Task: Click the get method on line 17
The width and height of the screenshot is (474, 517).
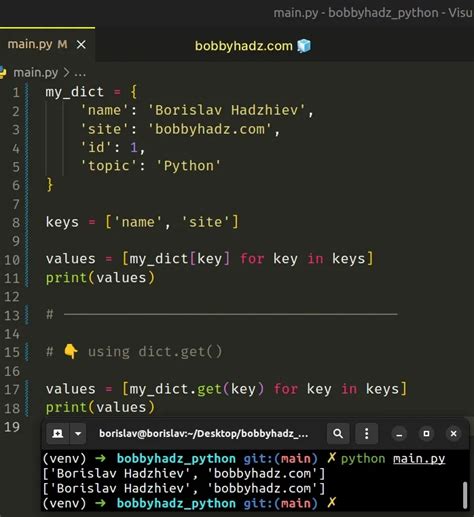Action: point(209,389)
